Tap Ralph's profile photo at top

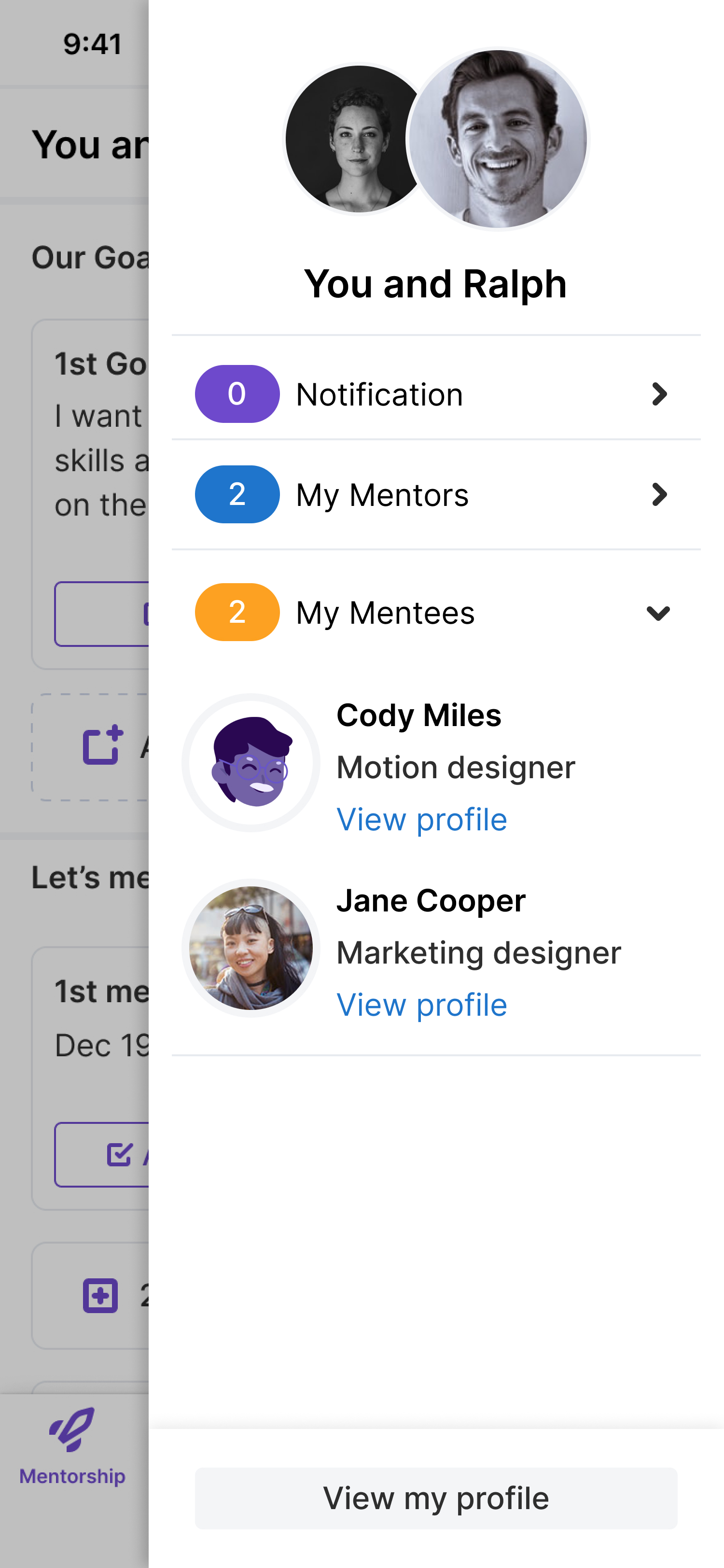(498, 140)
